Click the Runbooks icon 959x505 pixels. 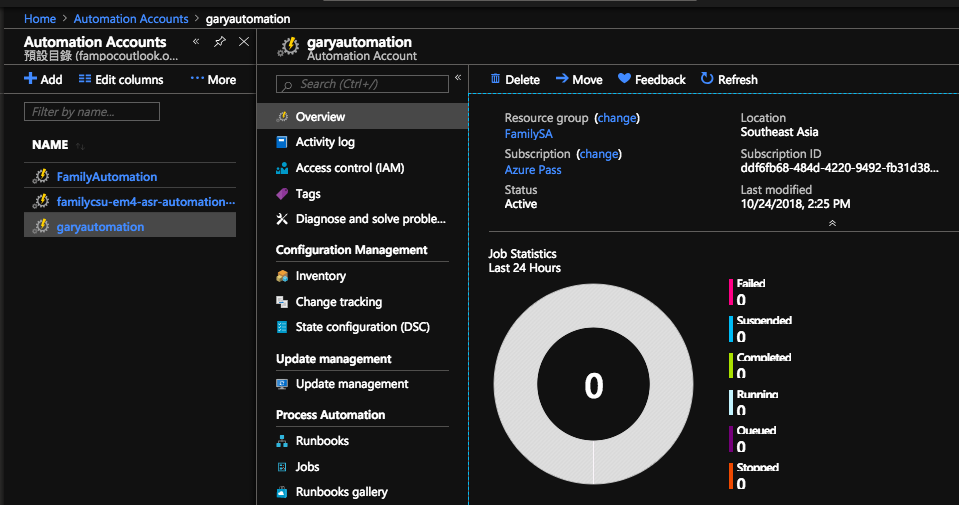(282, 441)
